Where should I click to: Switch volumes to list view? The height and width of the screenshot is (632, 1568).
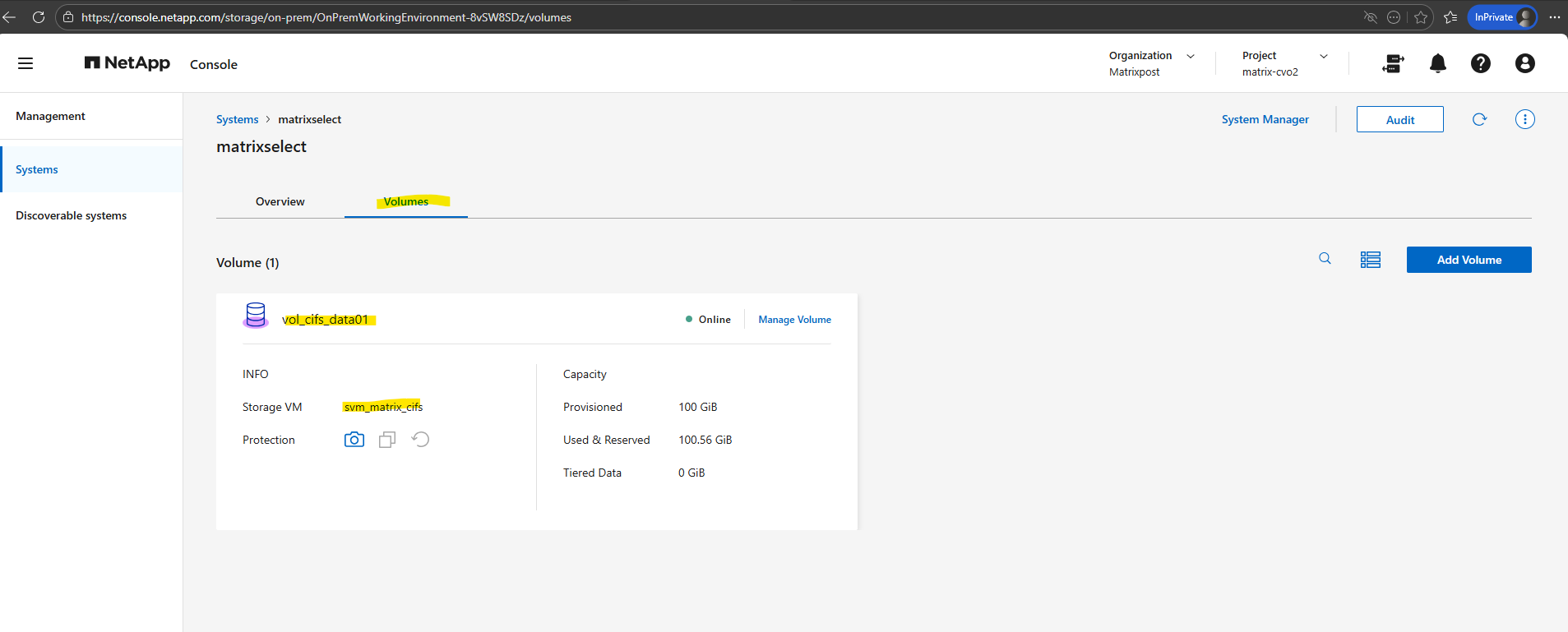1370,260
